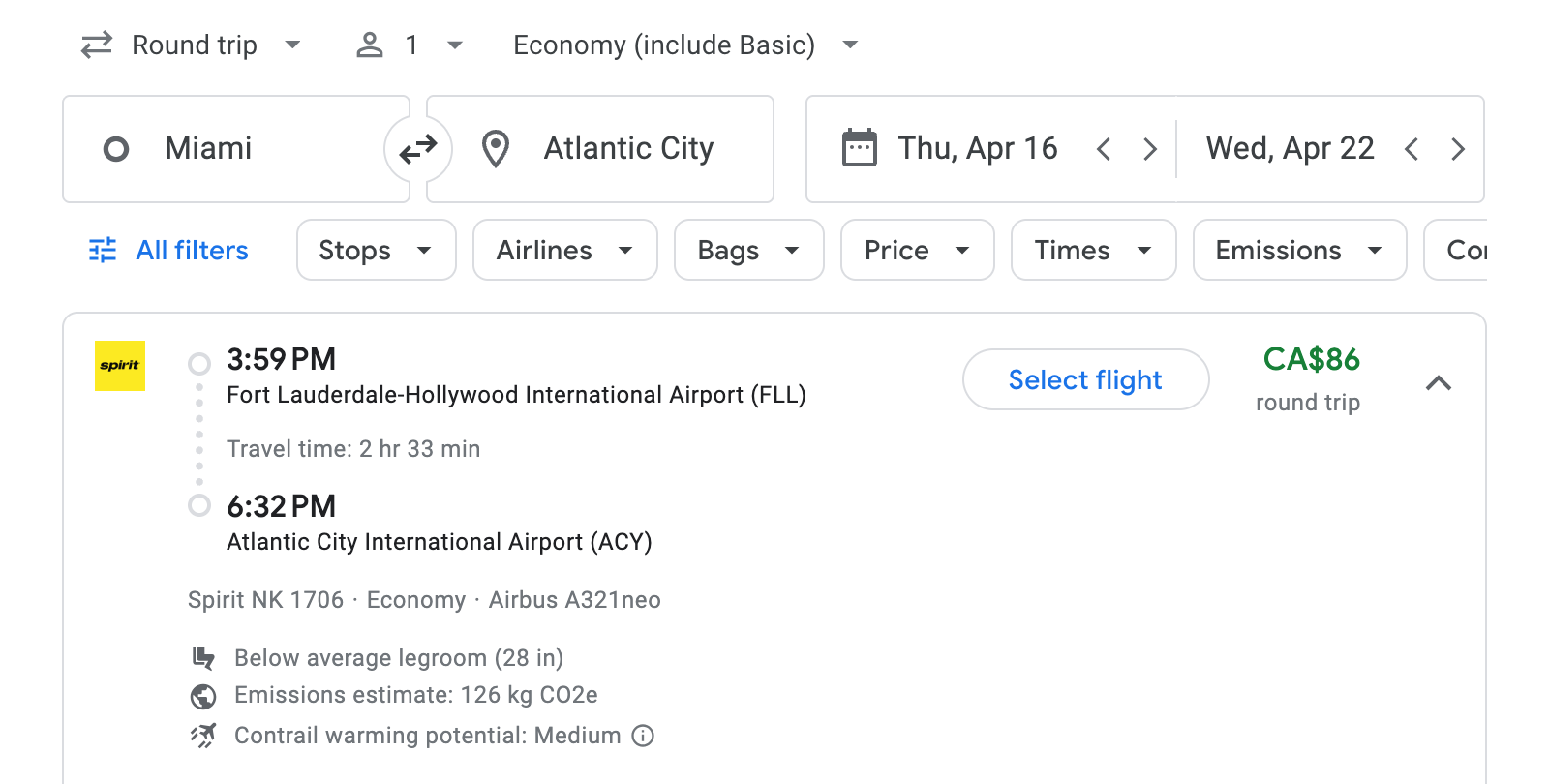Screen dimensions: 1549x784
Task: Move departure date one day later
Action: [x=1149, y=149]
